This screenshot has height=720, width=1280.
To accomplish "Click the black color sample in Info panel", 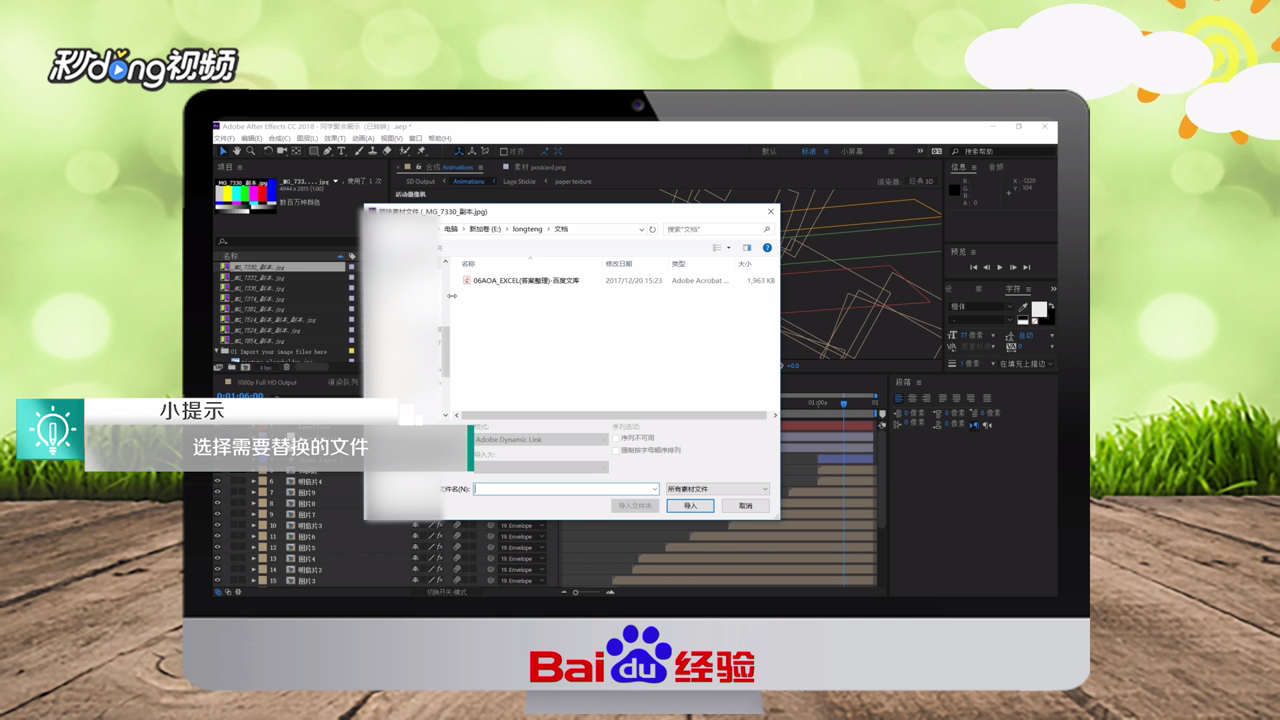I will coord(954,190).
